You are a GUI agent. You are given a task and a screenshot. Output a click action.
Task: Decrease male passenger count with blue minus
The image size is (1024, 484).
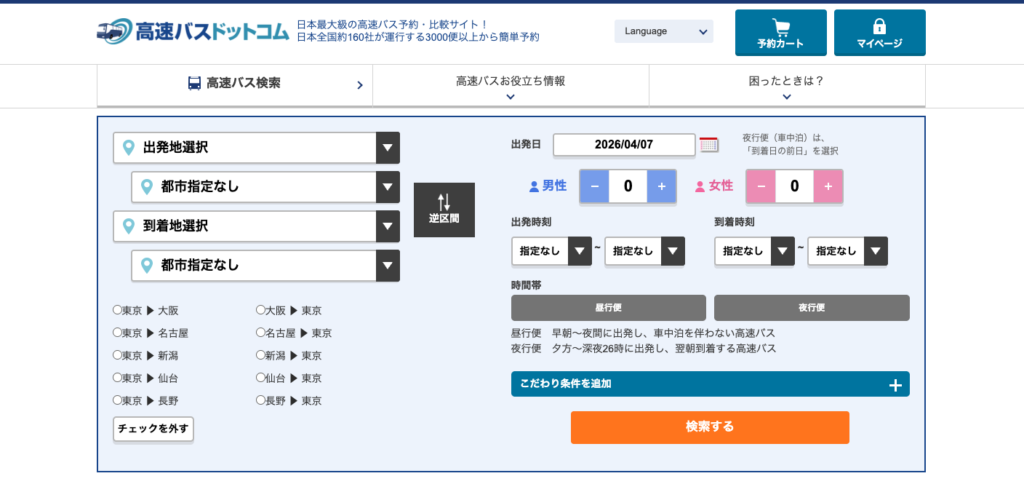(594, 186)
